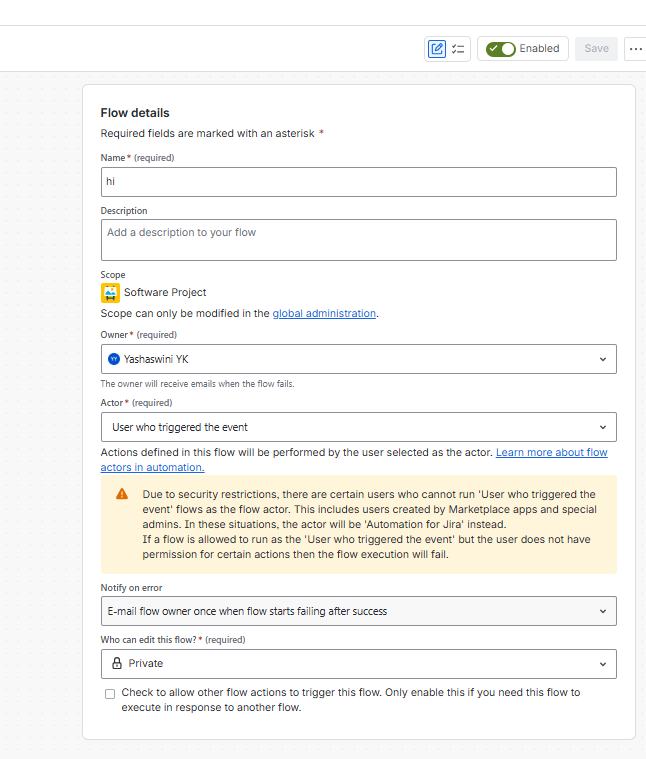Click the orange warning triangle icon
The width and height of the screenshot is (646, 759).
click(122, 494)
